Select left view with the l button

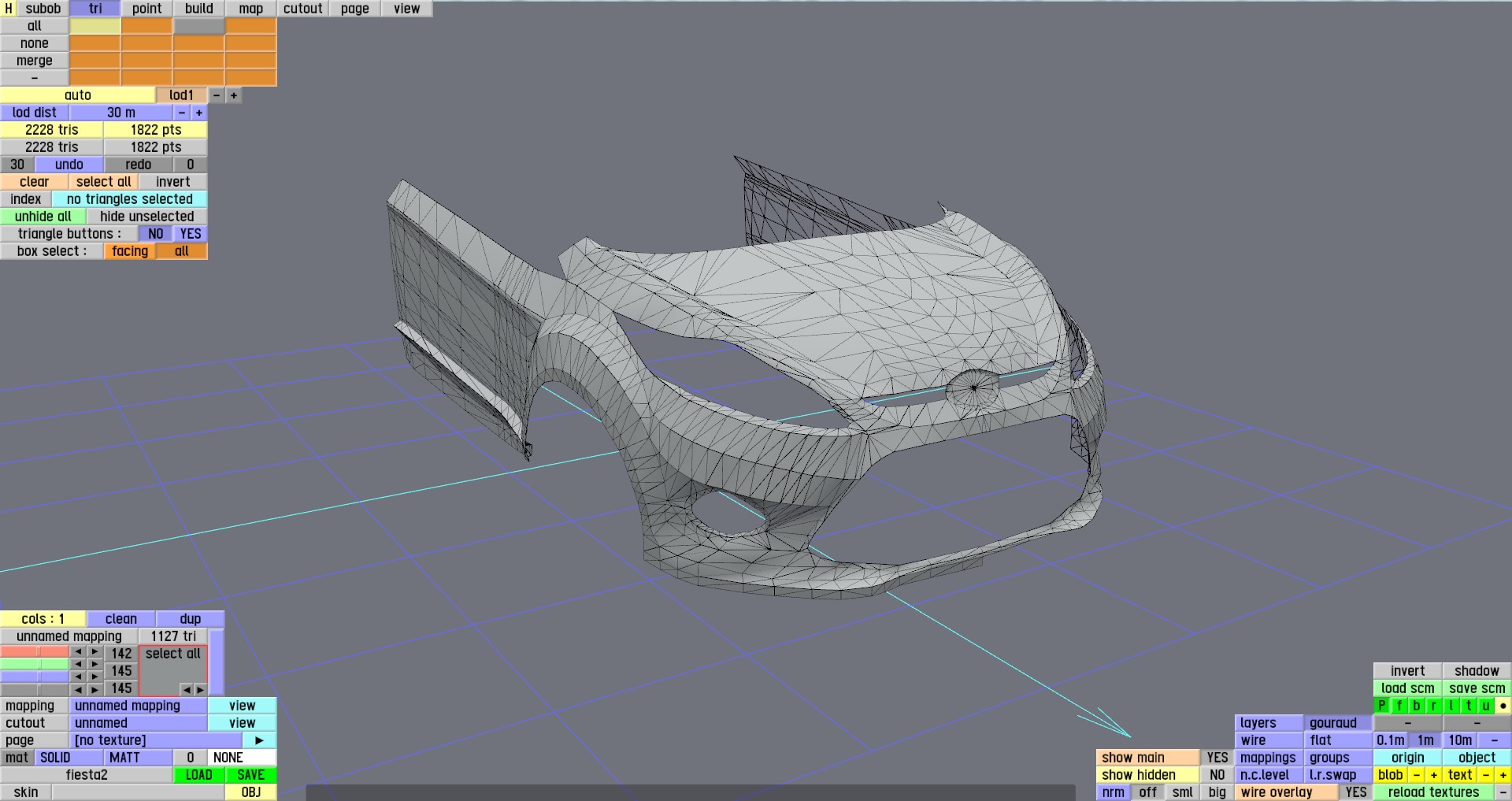(x=1451, y=706)
